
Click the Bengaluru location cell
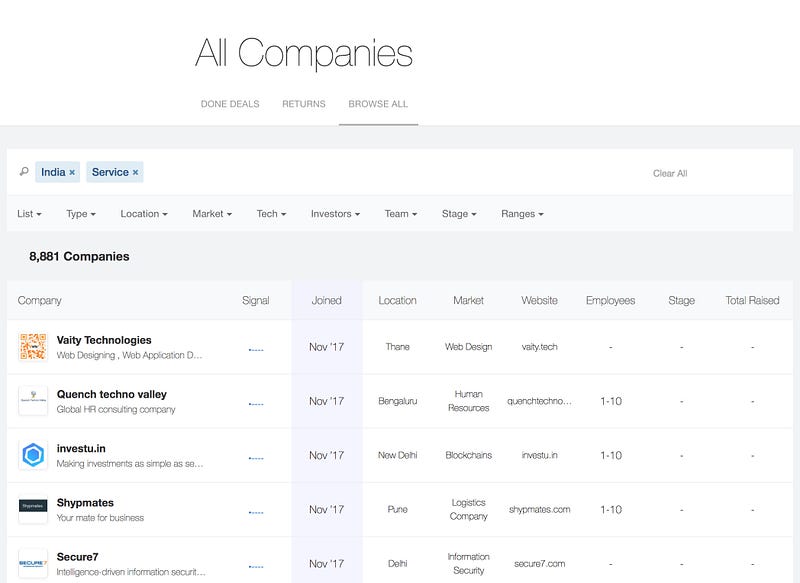coord(397,401)
